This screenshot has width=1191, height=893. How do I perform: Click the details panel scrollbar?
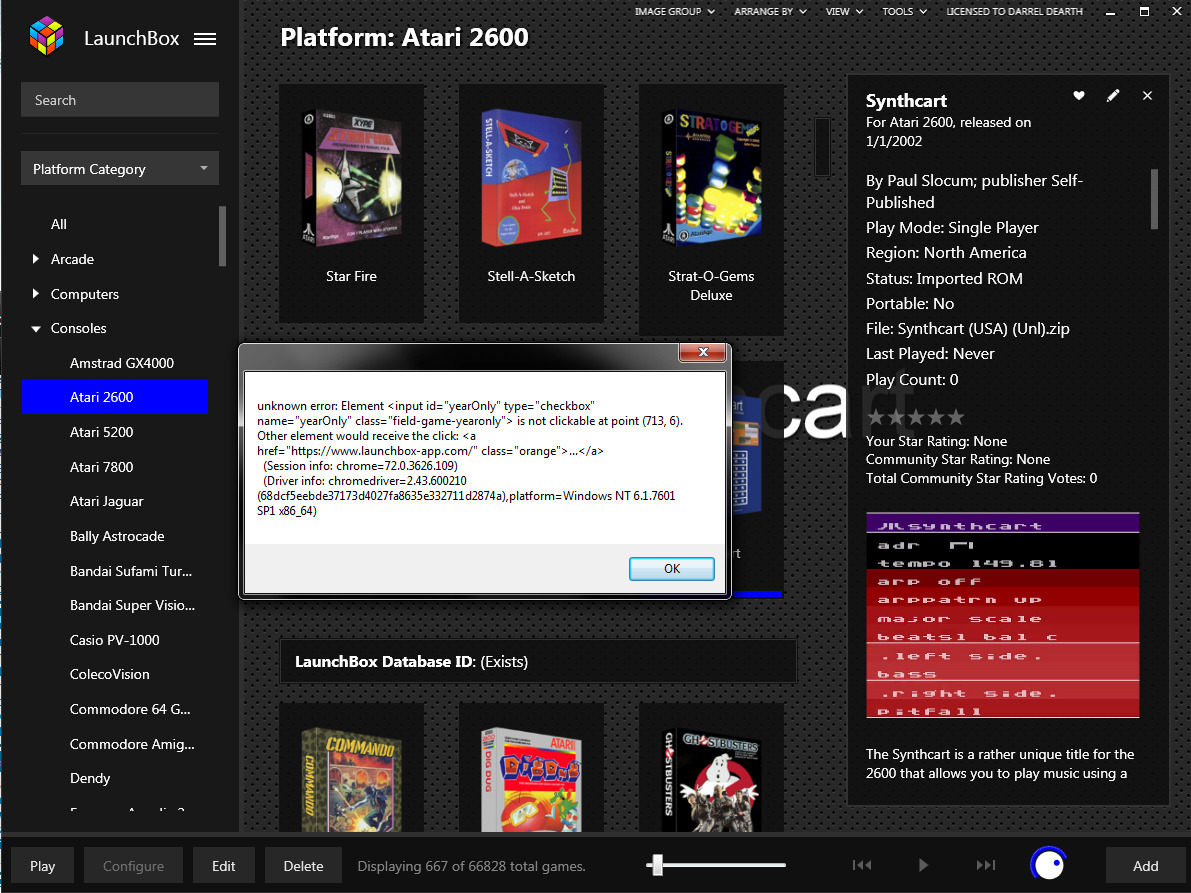click(x=1154, y=199)
